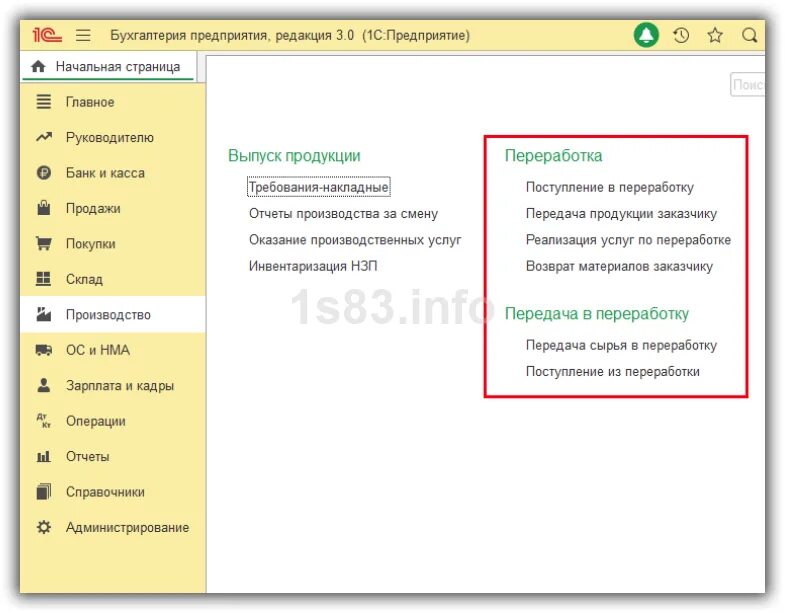
Task: Open the Банк и касса section
Action: [113, 173]
